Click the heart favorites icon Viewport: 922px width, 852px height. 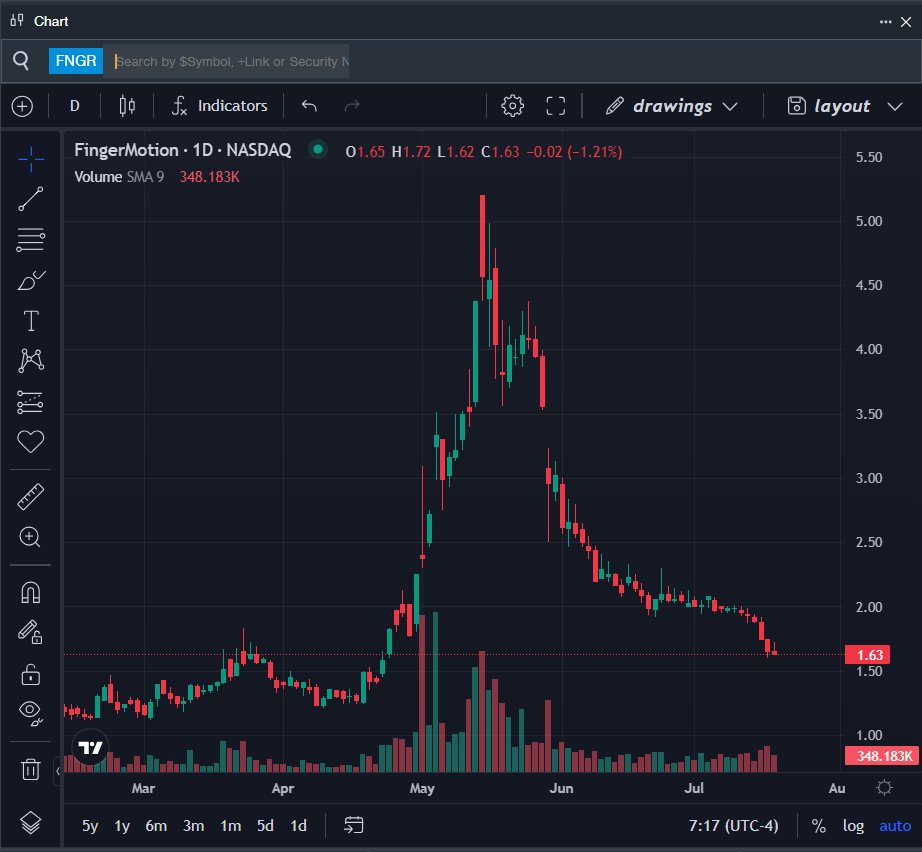coord(31,442)
